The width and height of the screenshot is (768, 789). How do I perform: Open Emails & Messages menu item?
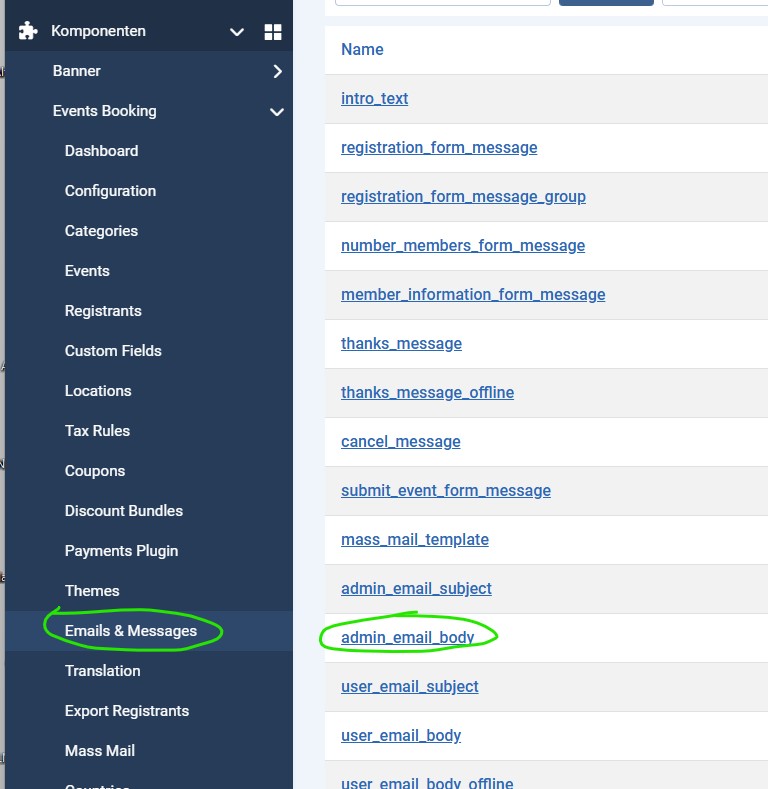131,631
